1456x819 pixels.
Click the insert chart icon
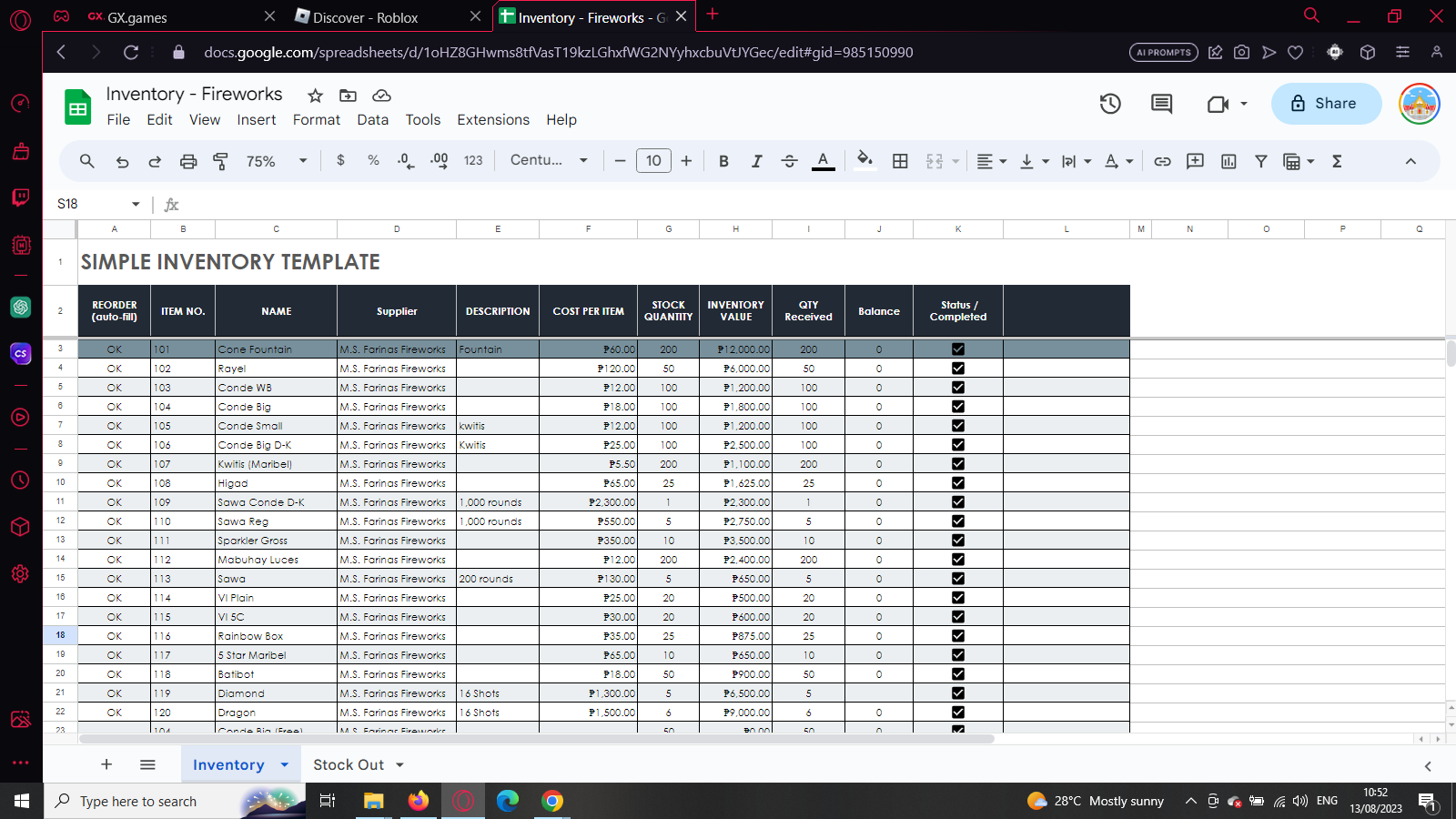tap(1228, 161)
